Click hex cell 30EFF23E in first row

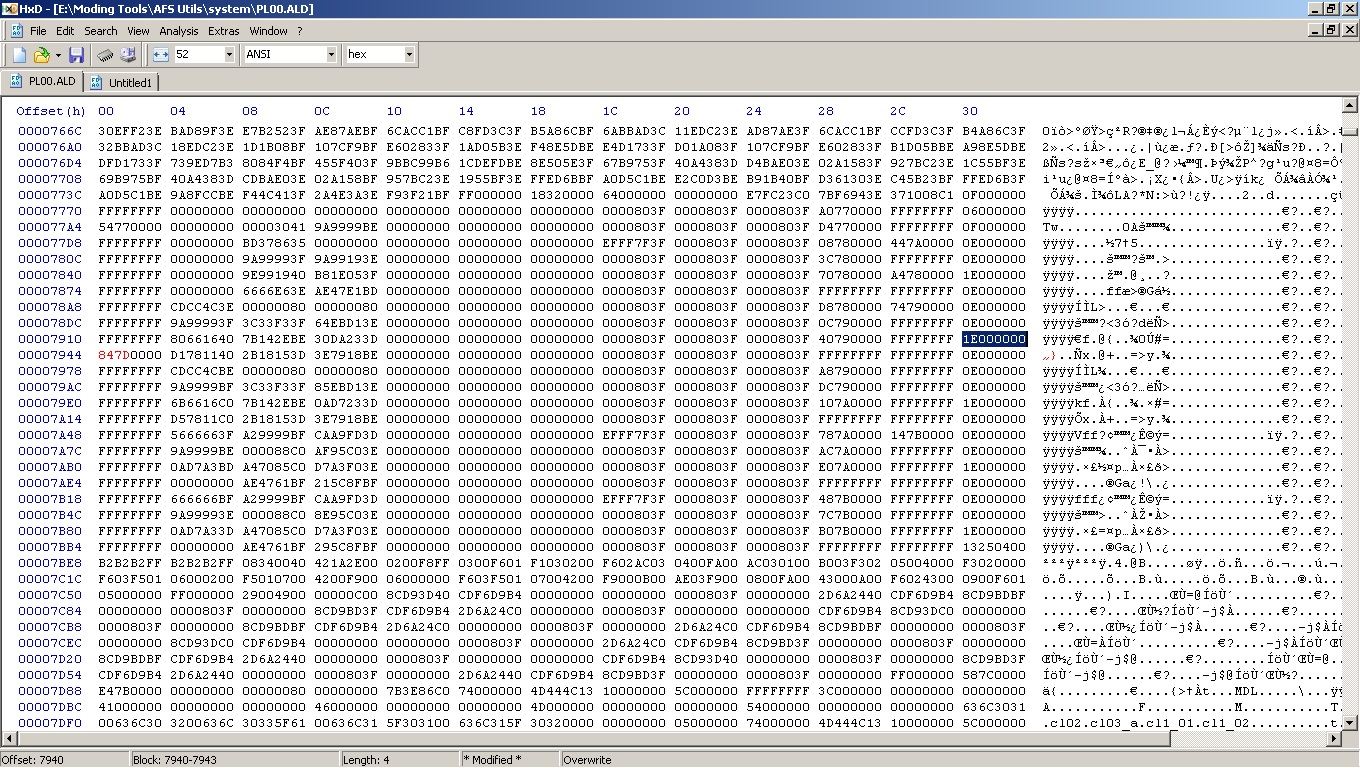pos(130,131)
